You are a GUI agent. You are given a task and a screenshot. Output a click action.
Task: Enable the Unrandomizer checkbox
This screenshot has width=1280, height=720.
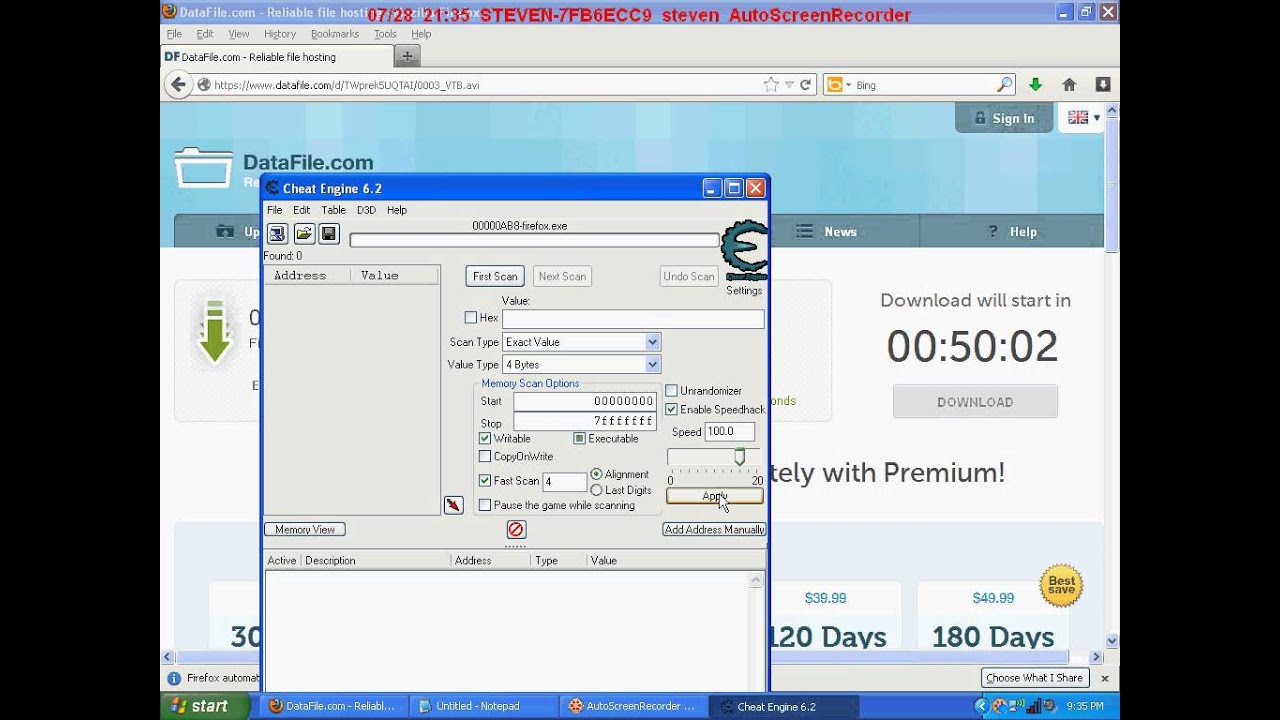click(672, 391)
